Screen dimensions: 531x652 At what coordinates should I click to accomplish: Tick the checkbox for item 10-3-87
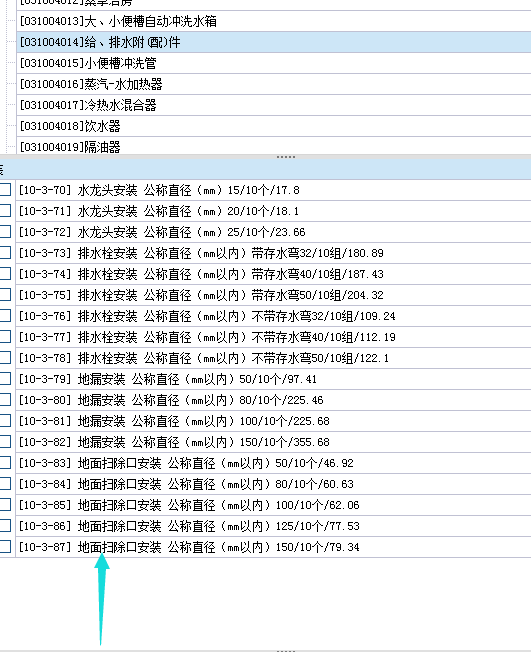click(5, 547)
